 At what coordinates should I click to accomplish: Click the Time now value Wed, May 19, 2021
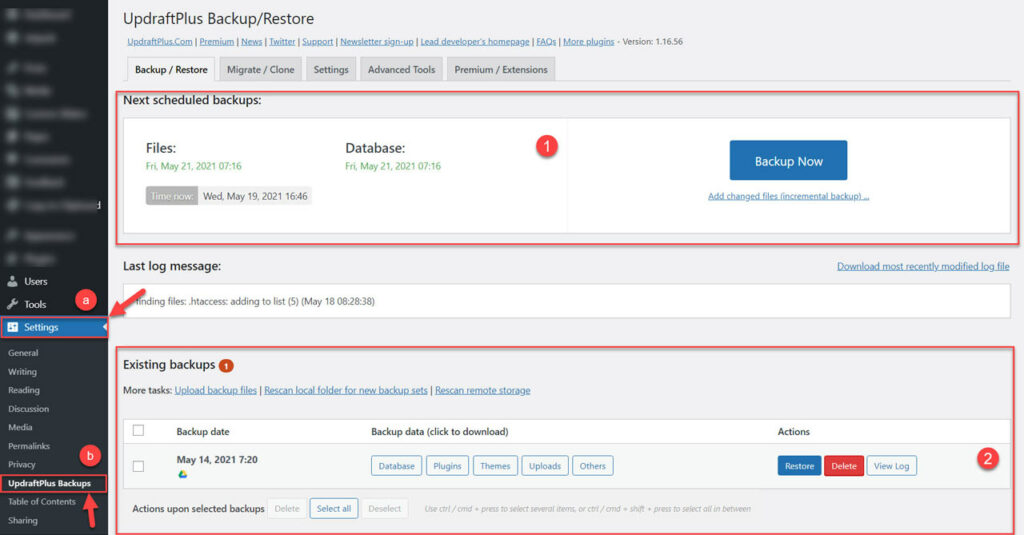(x=255, y=196)
